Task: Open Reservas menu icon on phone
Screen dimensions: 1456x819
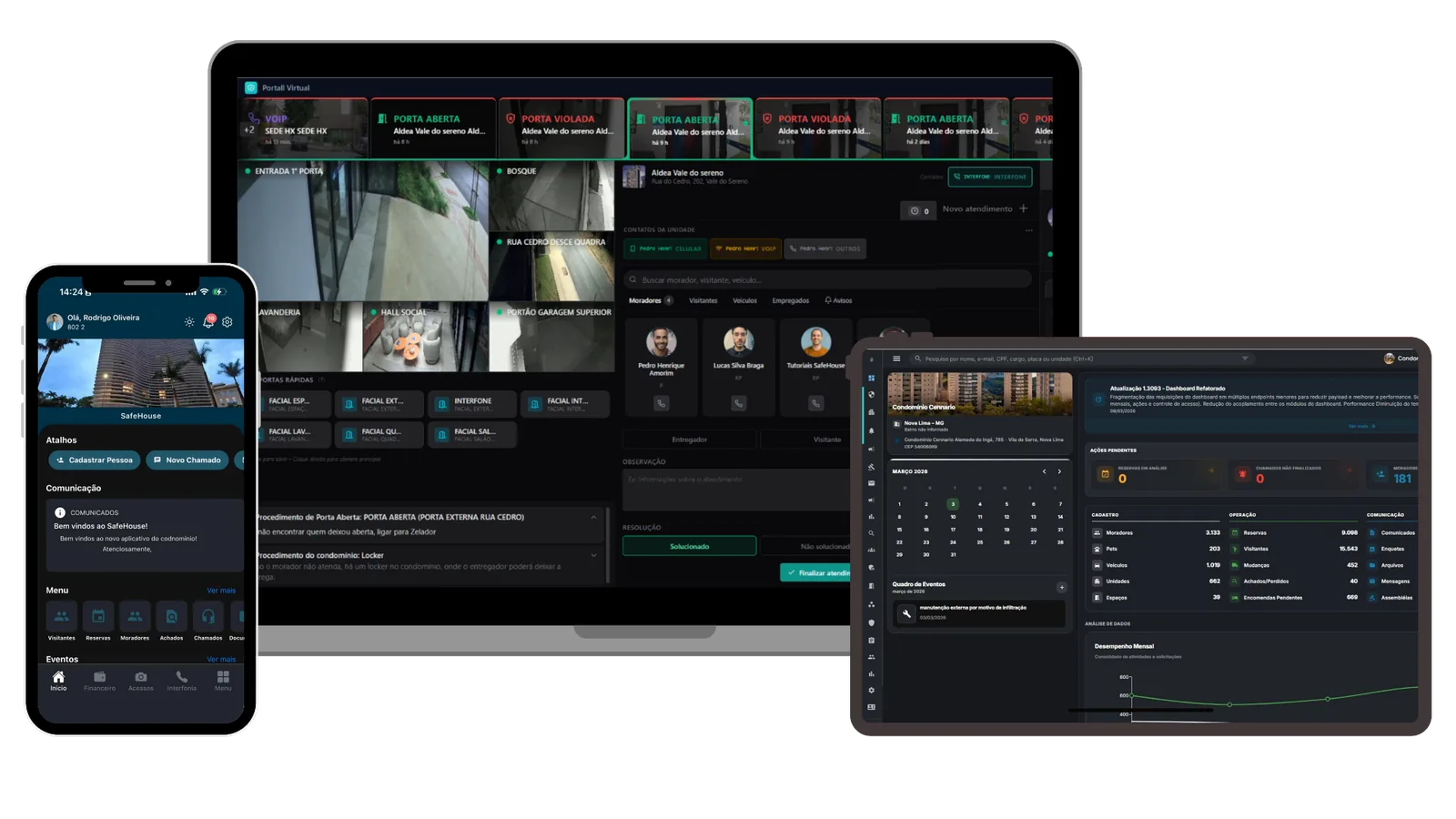Action: (98, 616)
